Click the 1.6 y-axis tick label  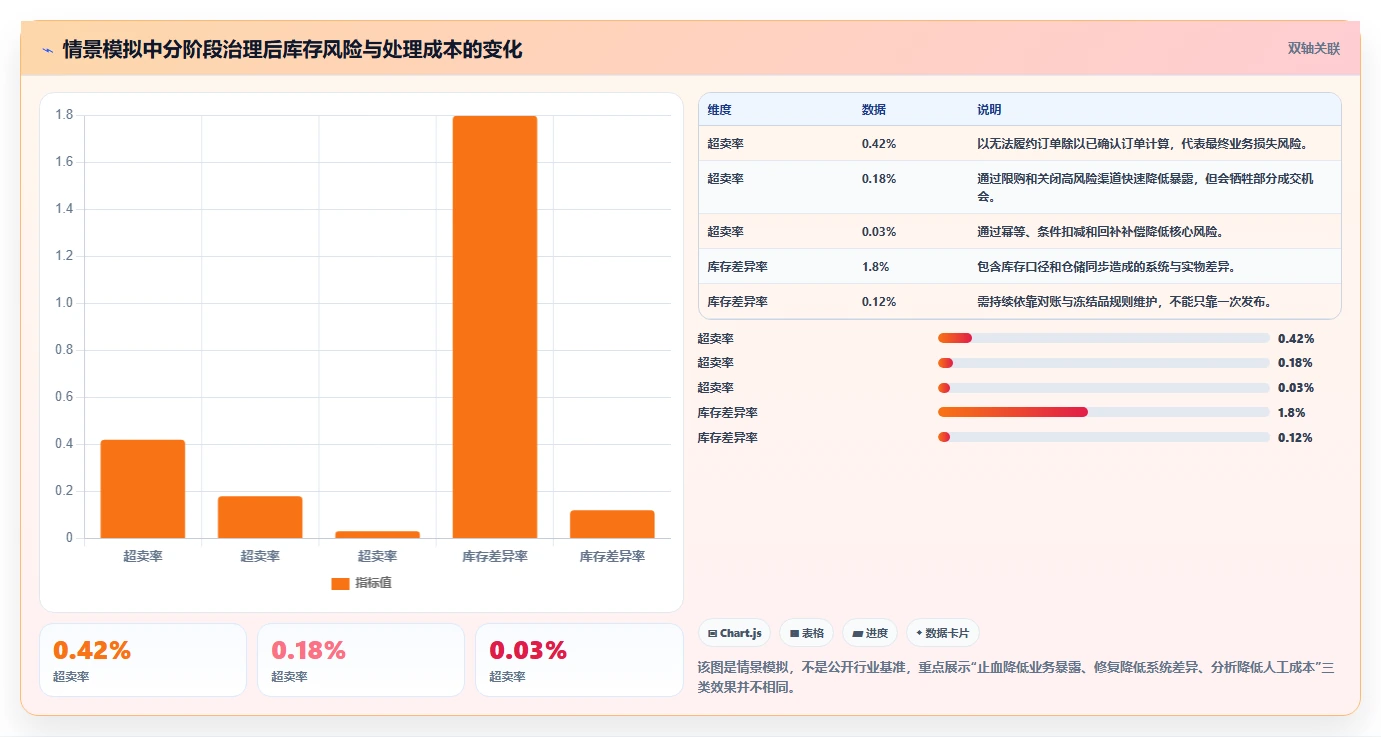63,162
